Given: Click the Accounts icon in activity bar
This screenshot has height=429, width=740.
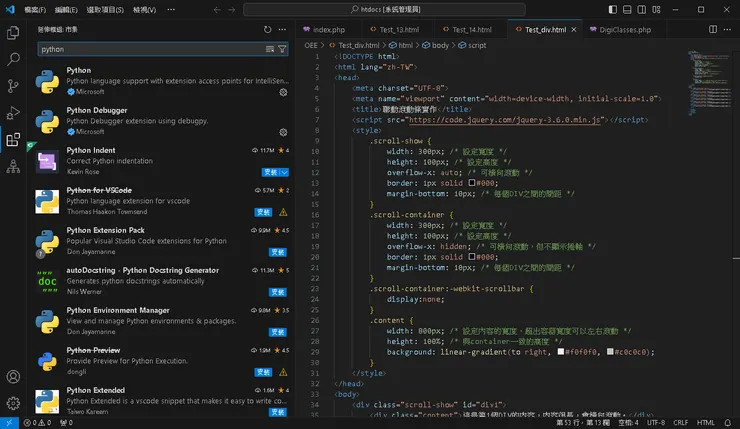Looking at the screenshot, I should [13, 377].
